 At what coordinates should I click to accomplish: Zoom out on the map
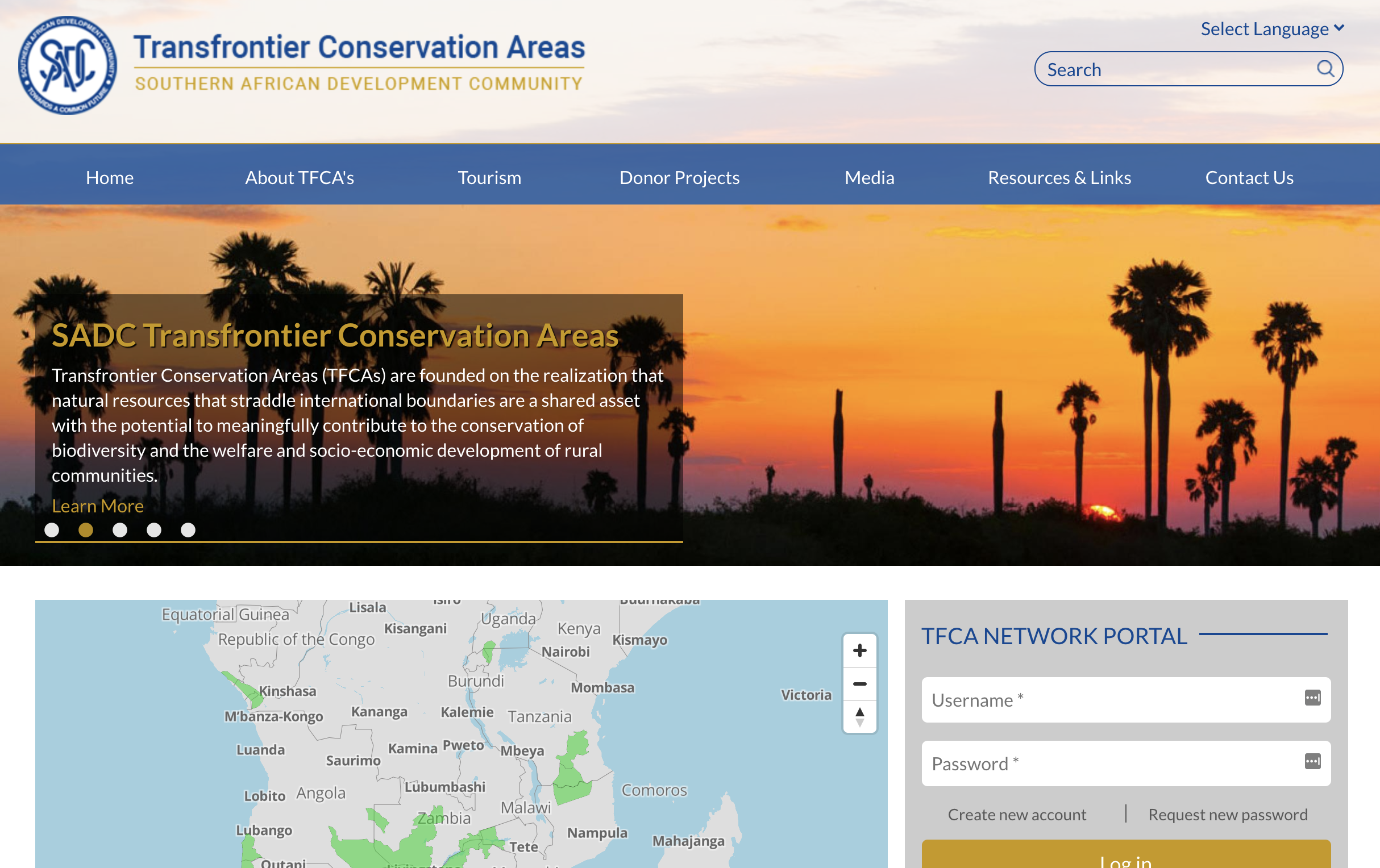click(859, 683)
